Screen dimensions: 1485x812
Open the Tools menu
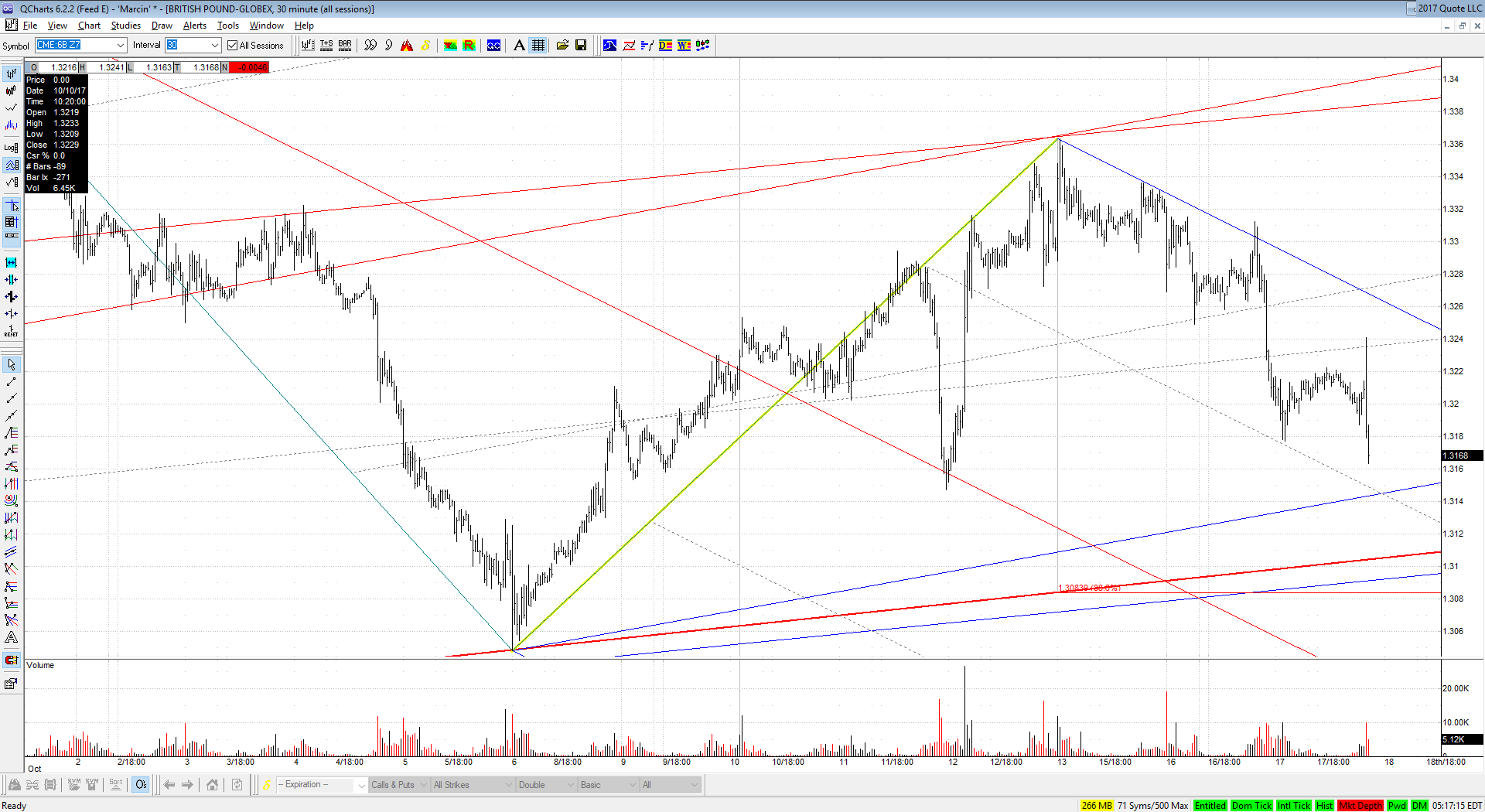(228, 26)
